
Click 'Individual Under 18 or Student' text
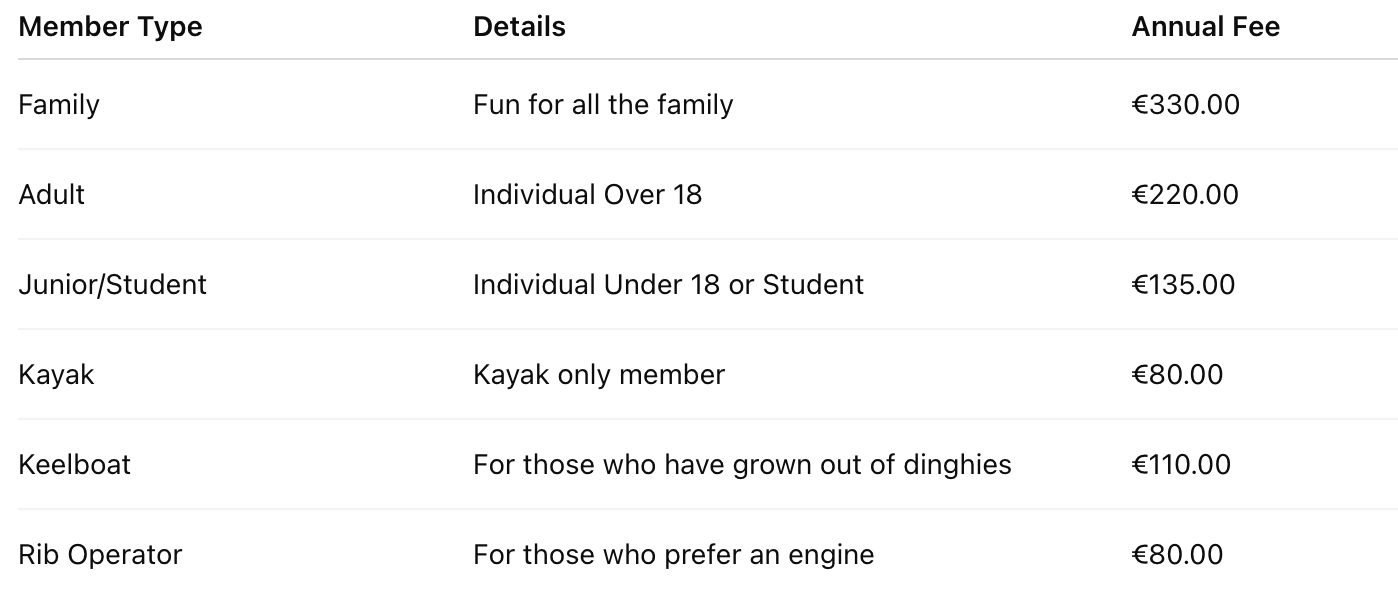tap(668, 284)
